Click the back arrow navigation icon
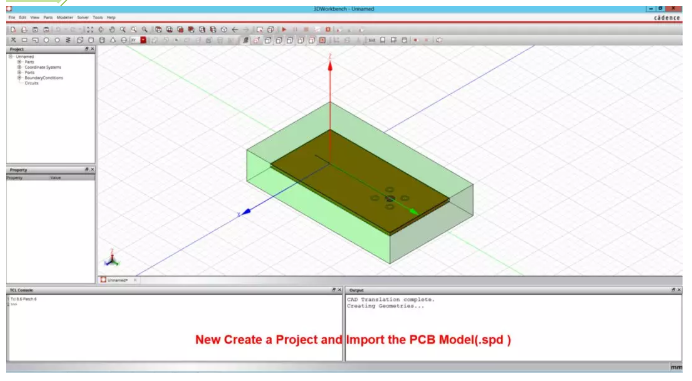 point(235,30)
